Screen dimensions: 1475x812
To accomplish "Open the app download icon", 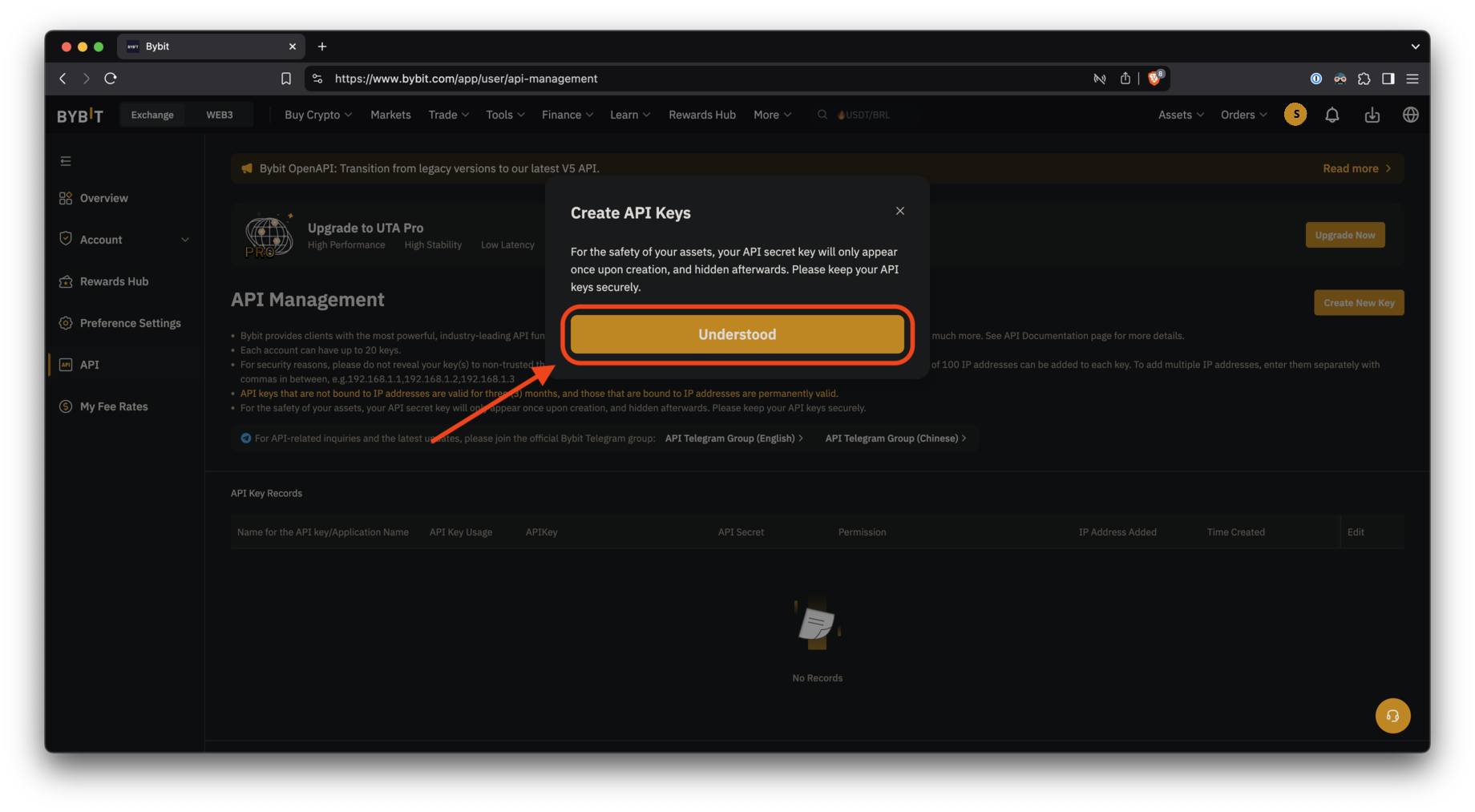I will click(x=1372, y=115).
